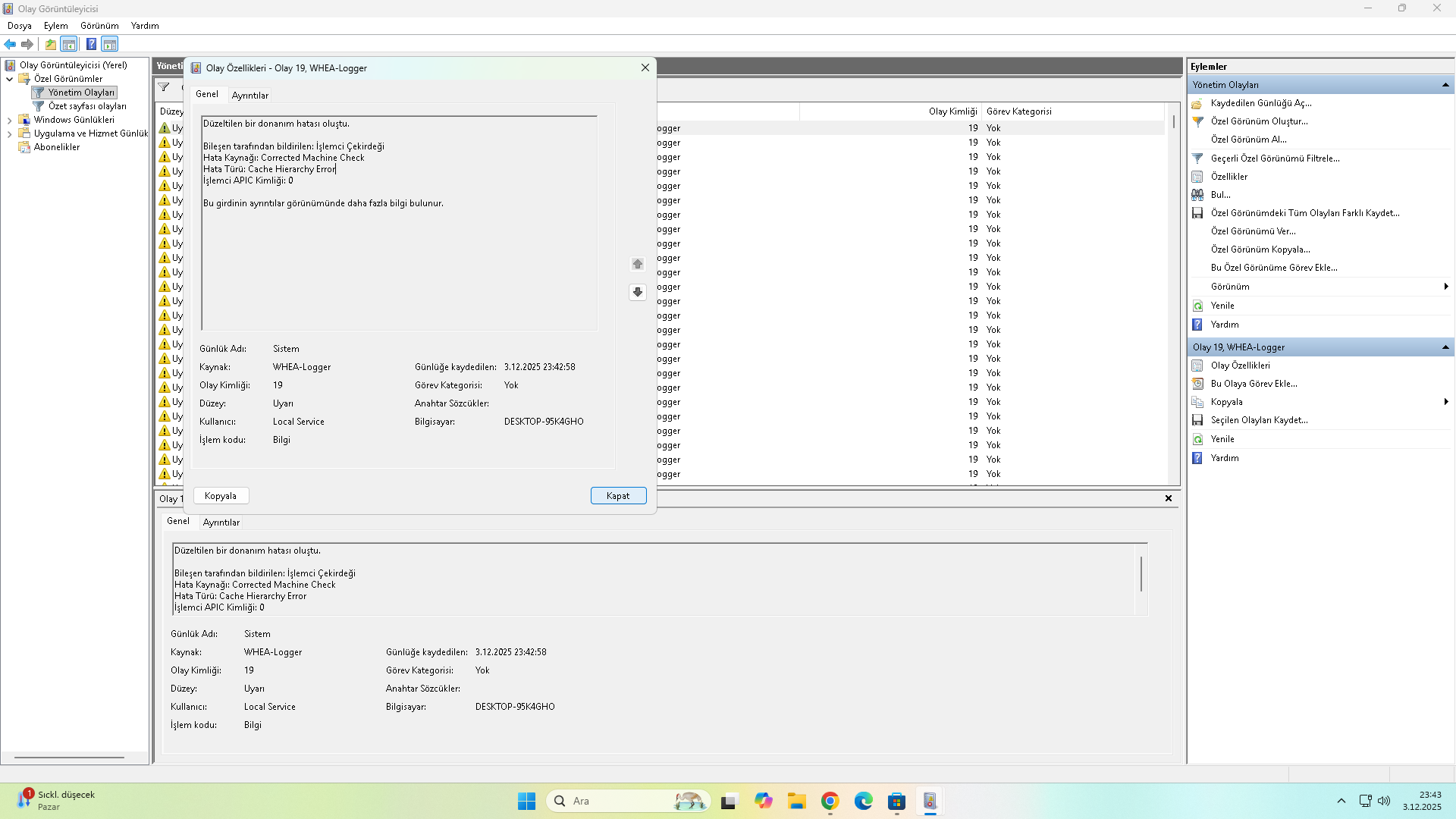This screenshot has height=819, width=1456.
Task: Click the Kopyala button
Action: (221, 496)
